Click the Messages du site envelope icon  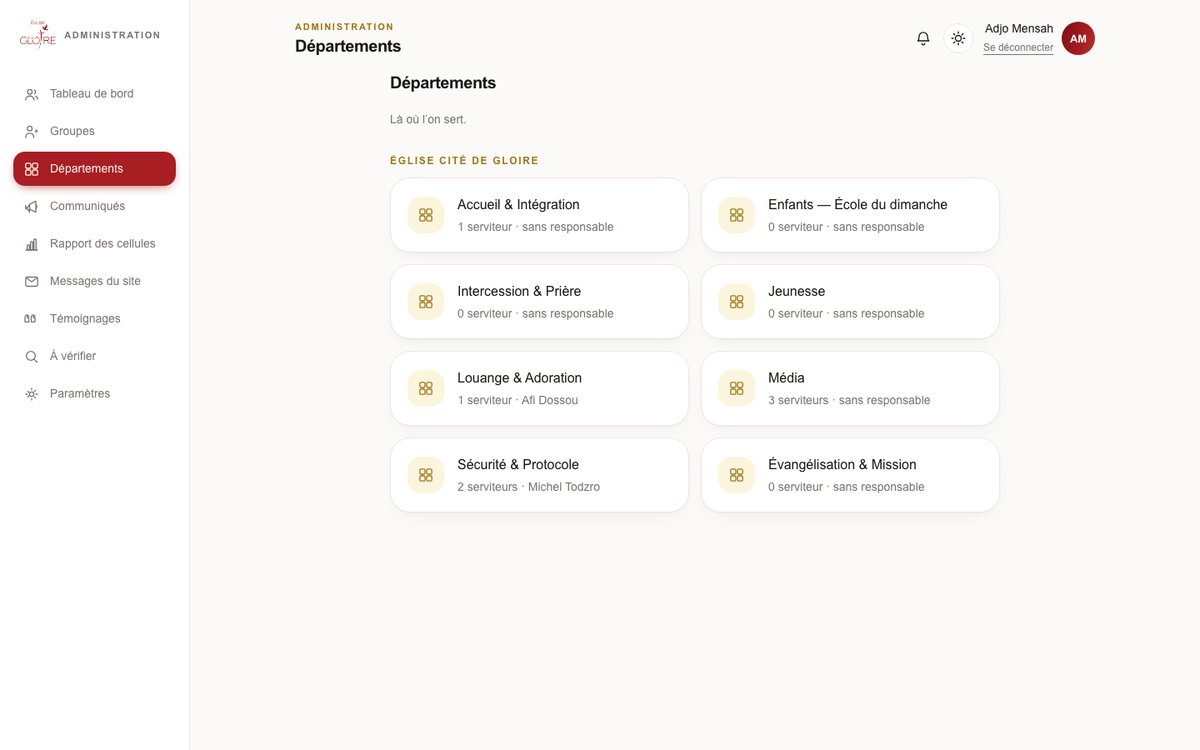32,281
